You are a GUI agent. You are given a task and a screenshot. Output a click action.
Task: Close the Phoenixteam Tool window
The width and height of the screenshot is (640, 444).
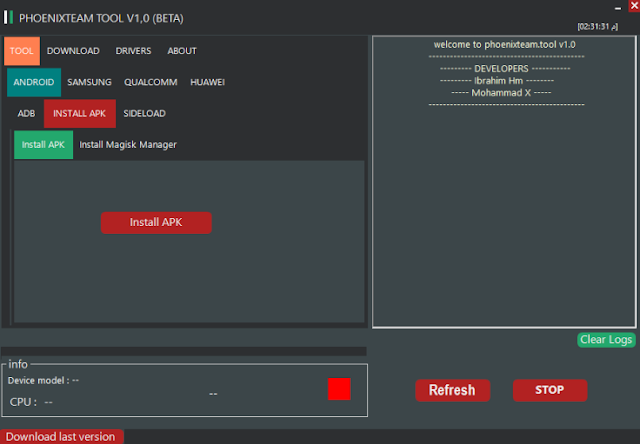(x=634, y=6)
